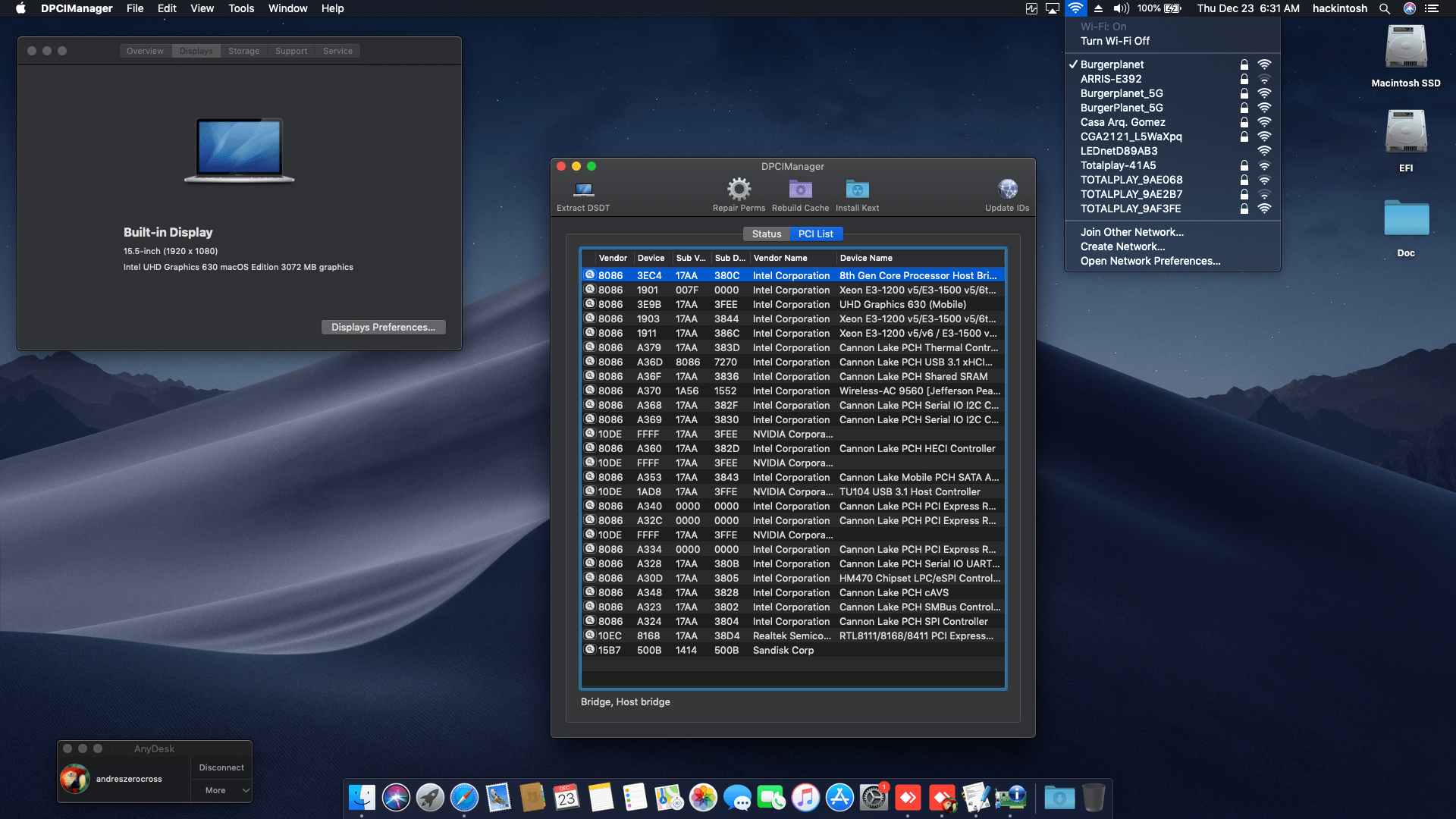Click the Rebuild Cache folder icon
This screenshot has height=819, width=1456.
[x=800, y=189]
